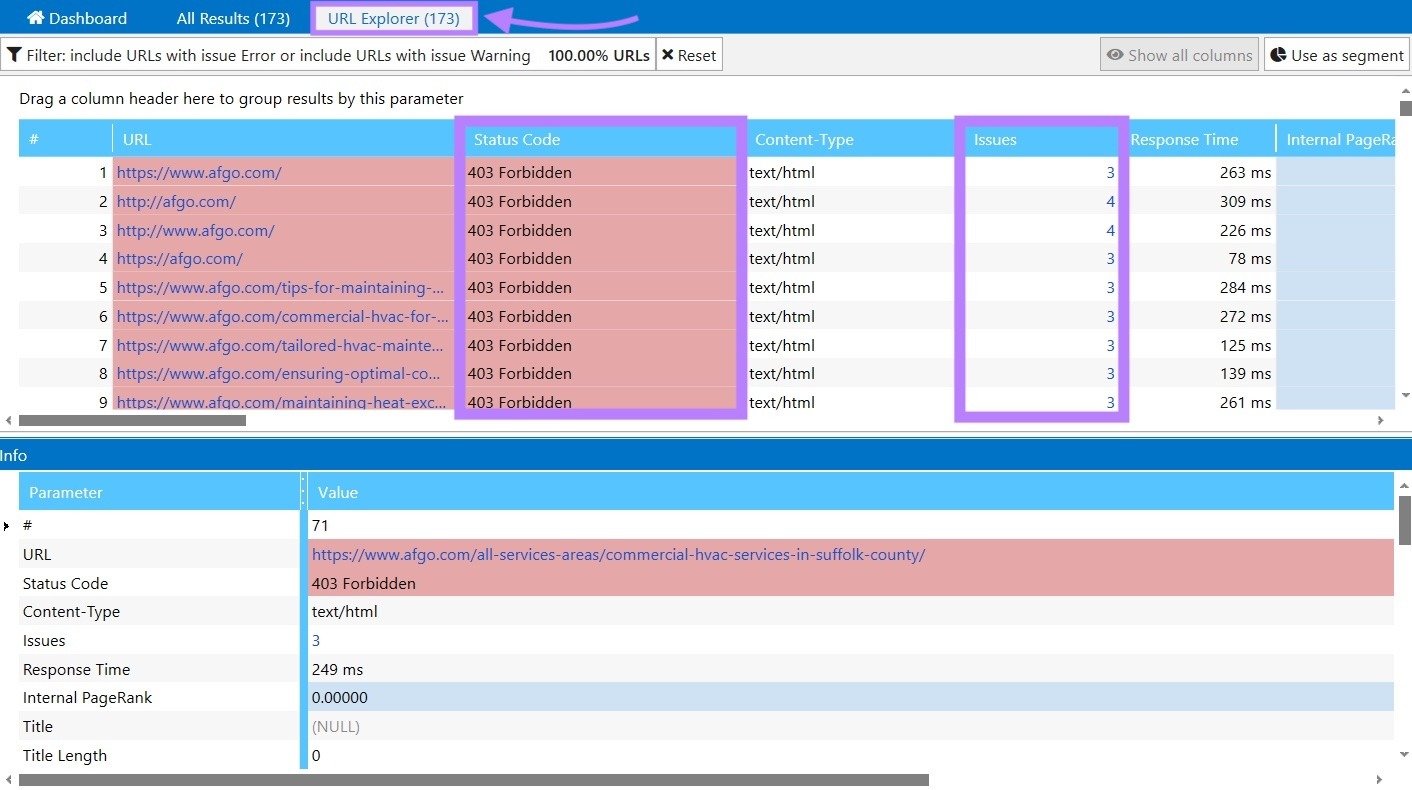
Task: Click the row selector arrow beside parameter #
Action: (7, 525)
